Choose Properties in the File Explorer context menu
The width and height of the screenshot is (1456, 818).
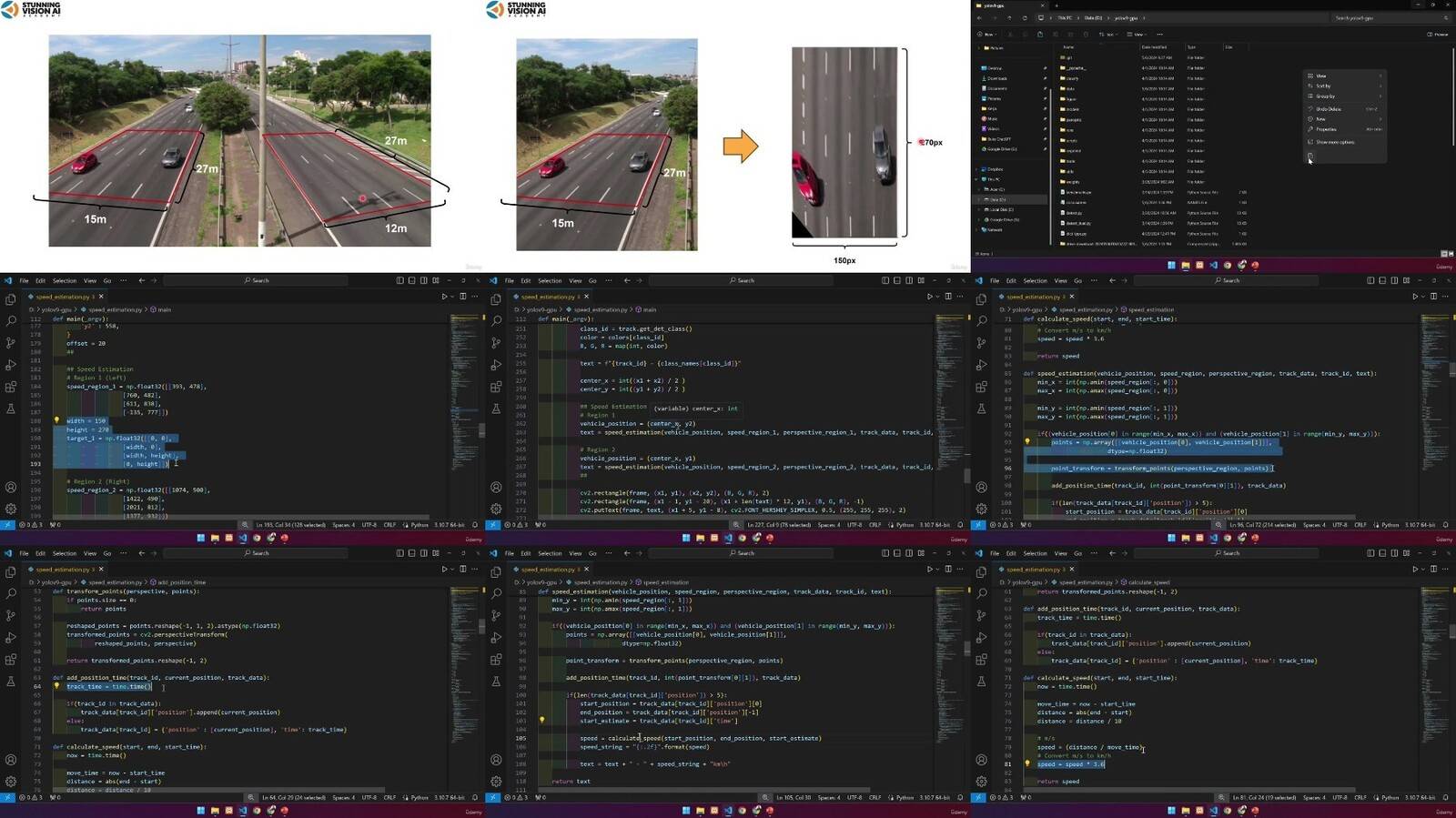1345,129
